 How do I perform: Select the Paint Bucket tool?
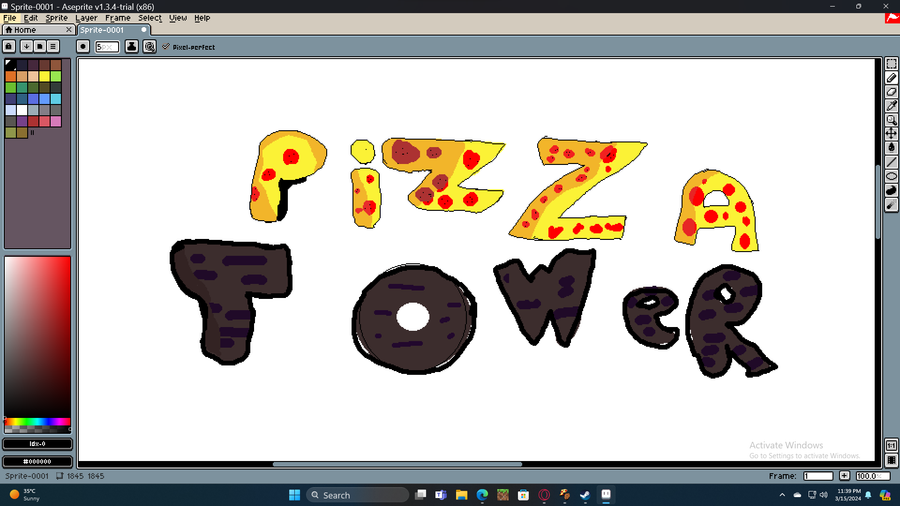pyautogui.click(x=891, y=148)
